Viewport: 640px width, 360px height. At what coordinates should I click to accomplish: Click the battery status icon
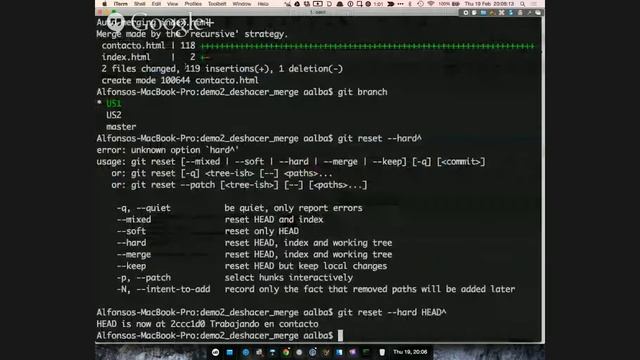point(456,4)
